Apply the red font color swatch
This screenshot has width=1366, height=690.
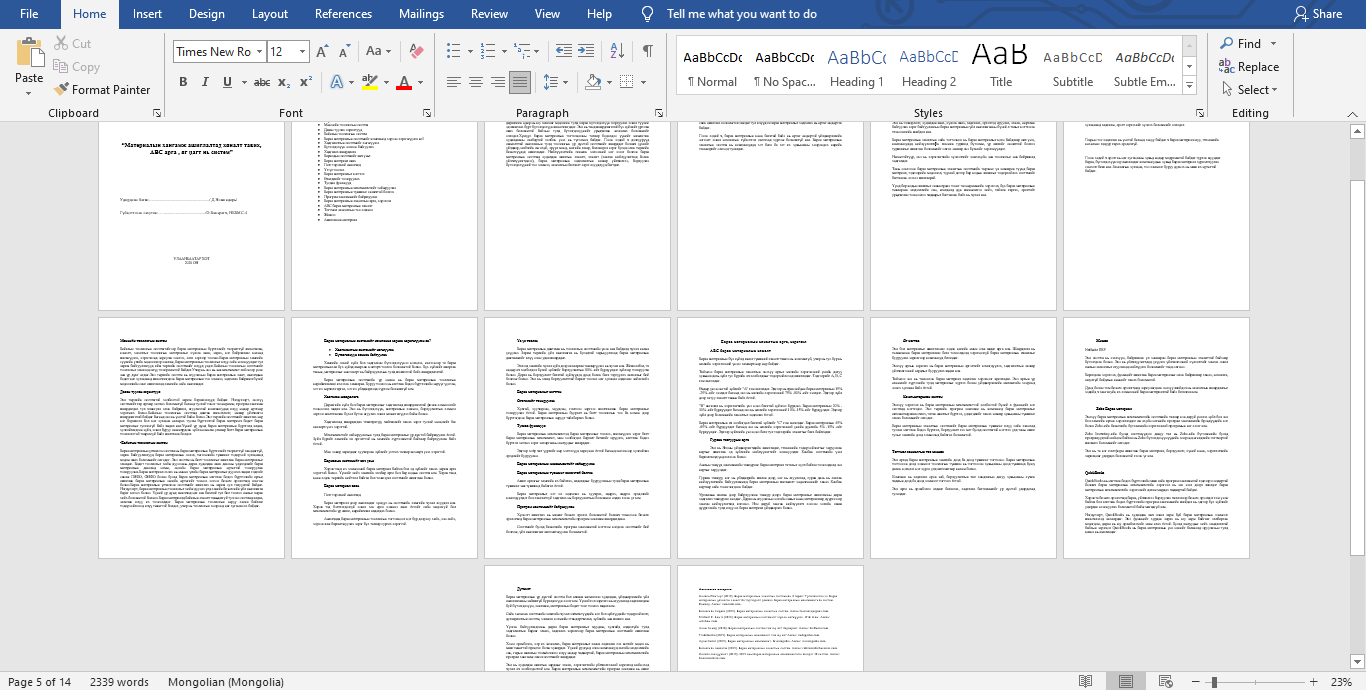pyautogui.click(x=404, y=82)
